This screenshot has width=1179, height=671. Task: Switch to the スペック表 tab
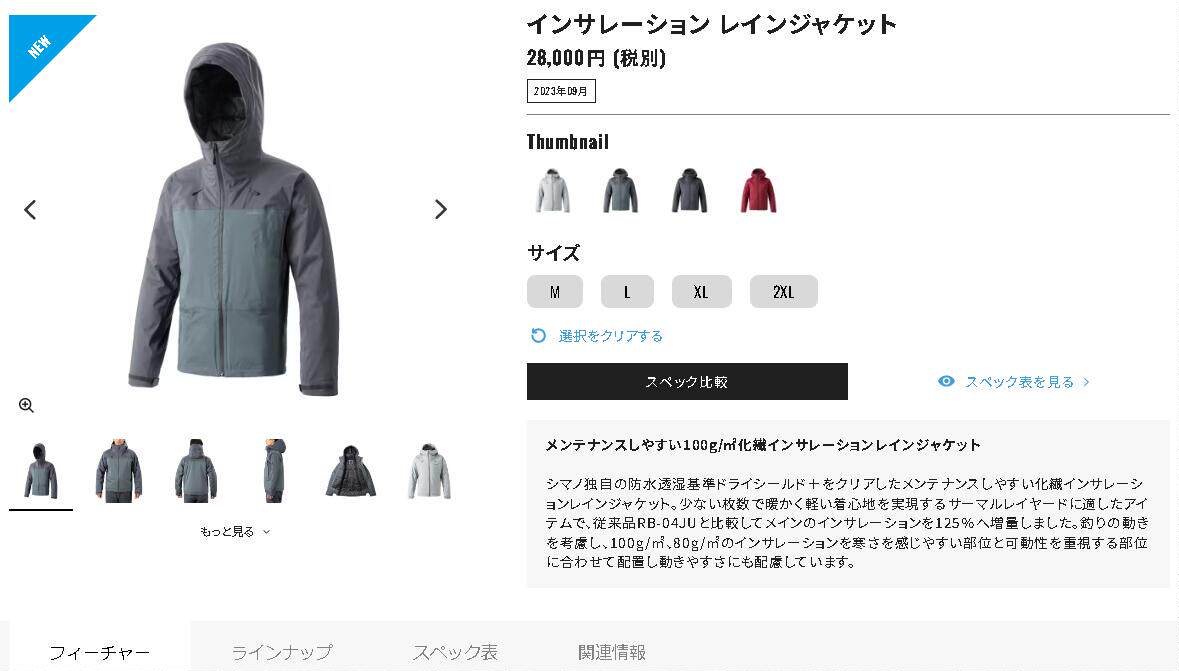tap(455, 651)
